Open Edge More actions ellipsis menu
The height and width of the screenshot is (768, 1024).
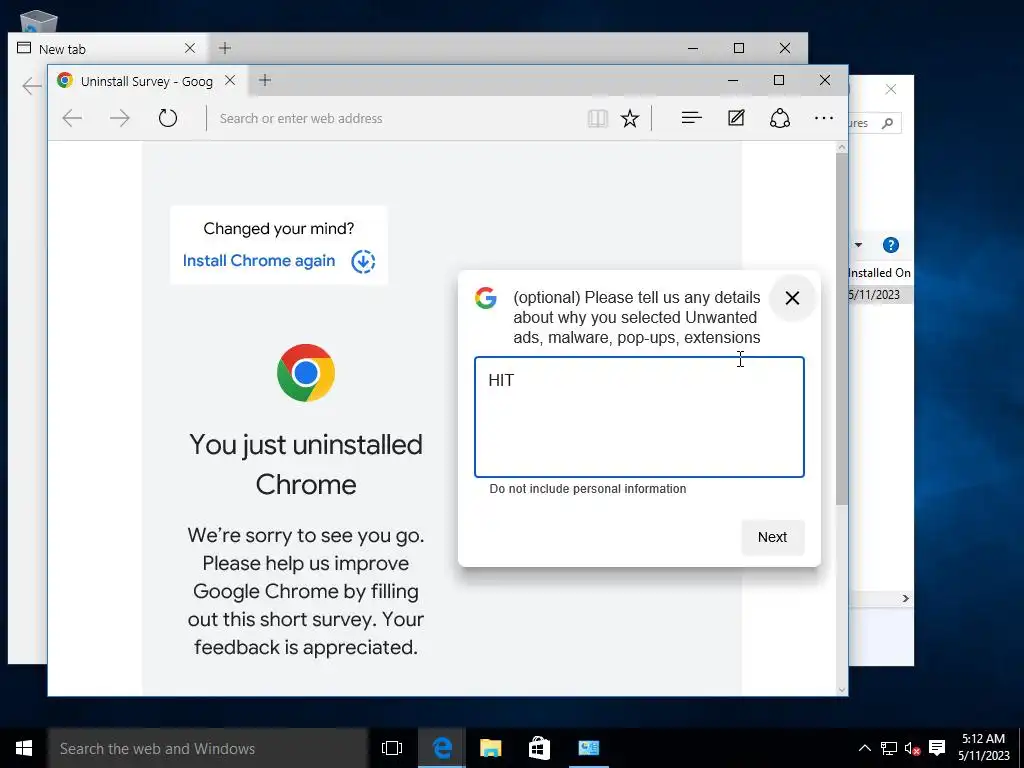[824, 118]
